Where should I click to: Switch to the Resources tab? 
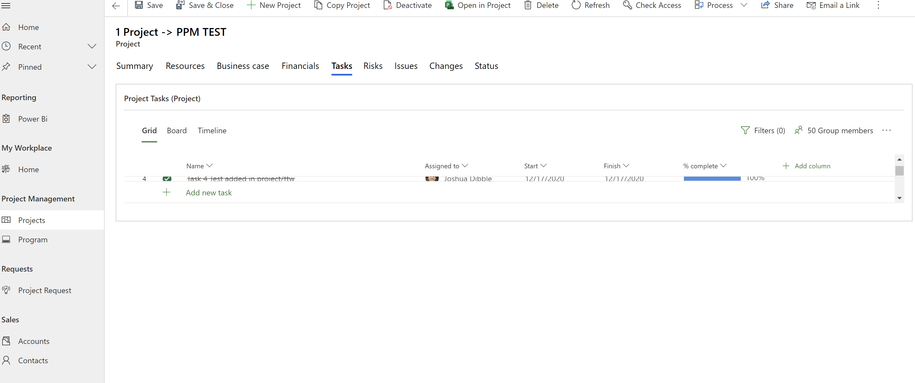click(x=185, y=66)
